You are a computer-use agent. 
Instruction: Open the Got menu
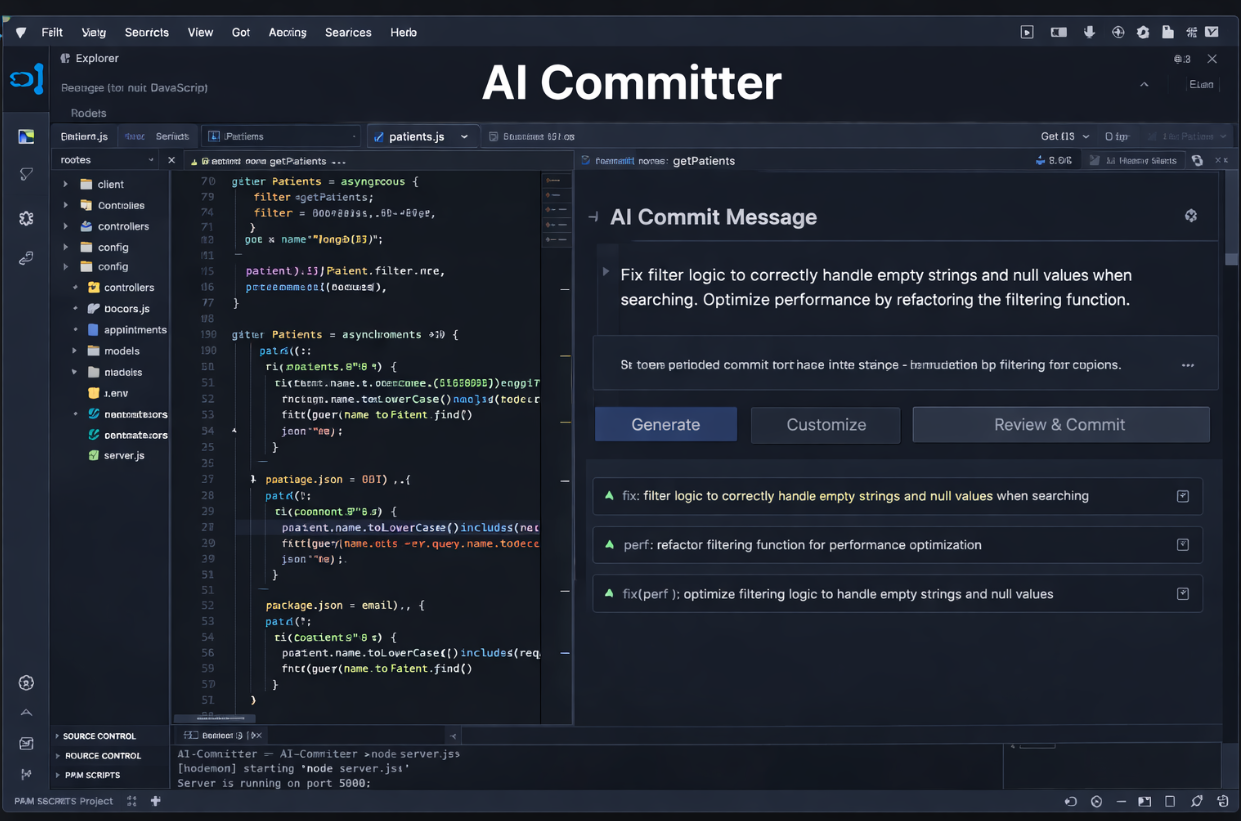tap(241, 32)
